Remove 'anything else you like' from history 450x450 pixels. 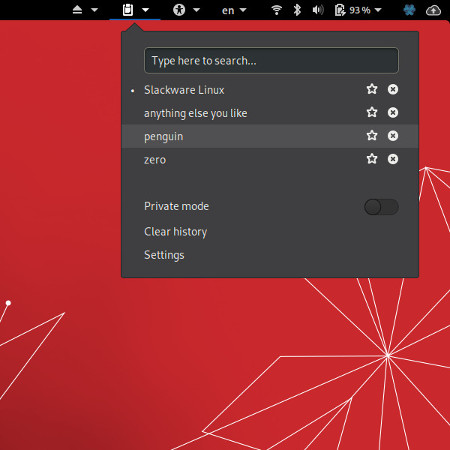[393, 113]
